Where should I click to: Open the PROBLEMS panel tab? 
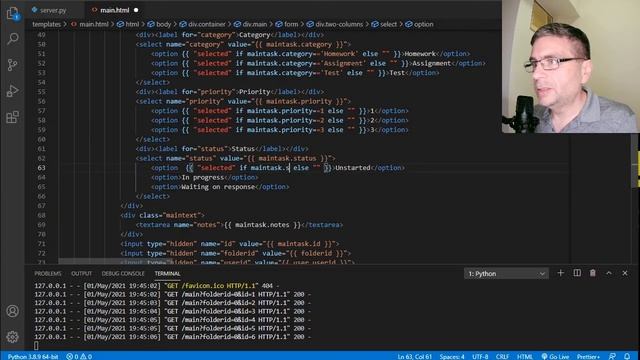[x=48, y=273]
